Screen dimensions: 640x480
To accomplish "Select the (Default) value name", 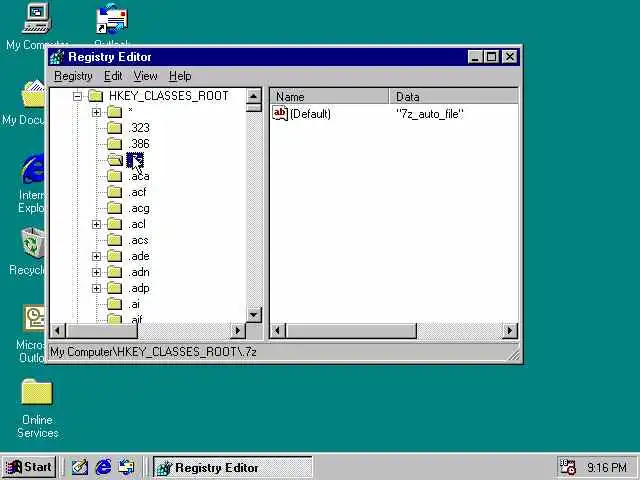I will click(x=310, y=114).
